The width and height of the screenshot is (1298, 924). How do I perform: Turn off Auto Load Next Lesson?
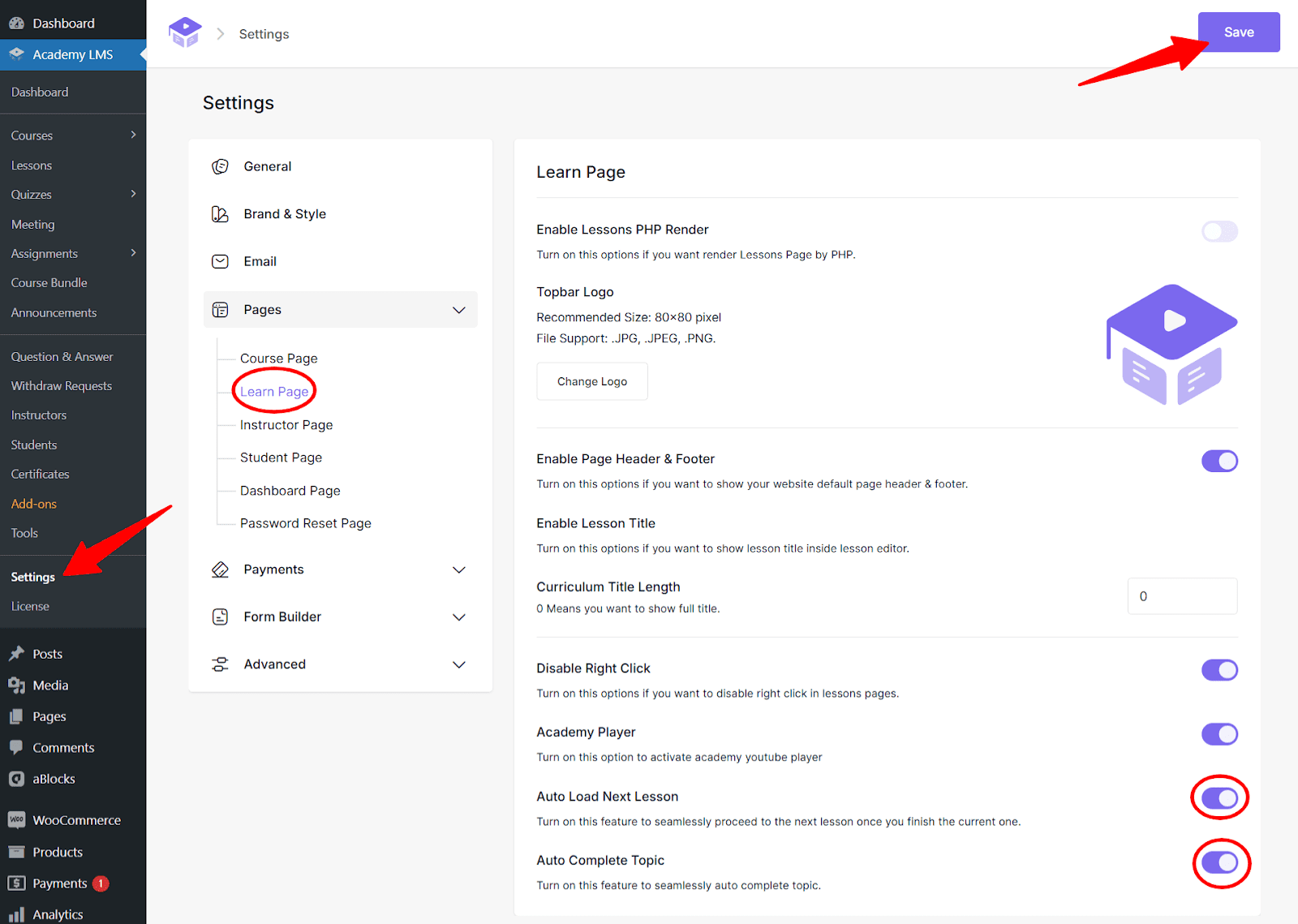[x=1219, y=797]
